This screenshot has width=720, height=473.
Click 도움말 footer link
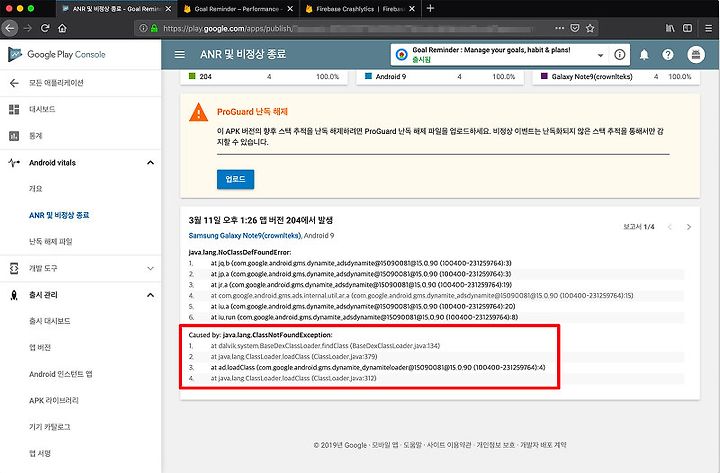412,445
